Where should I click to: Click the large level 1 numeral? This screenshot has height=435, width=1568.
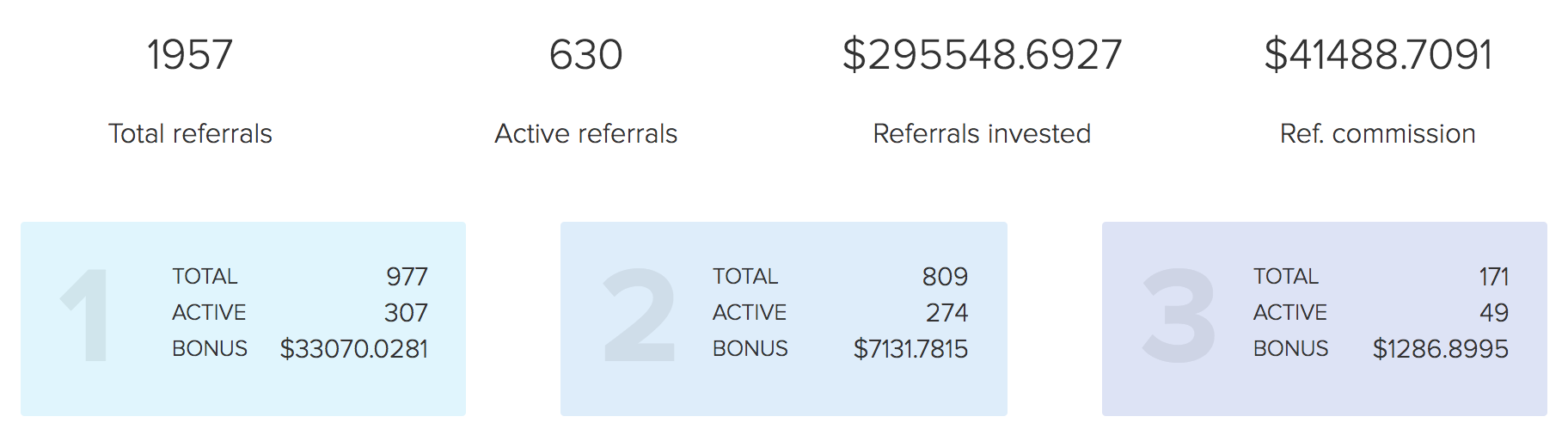tap(86, 315)
